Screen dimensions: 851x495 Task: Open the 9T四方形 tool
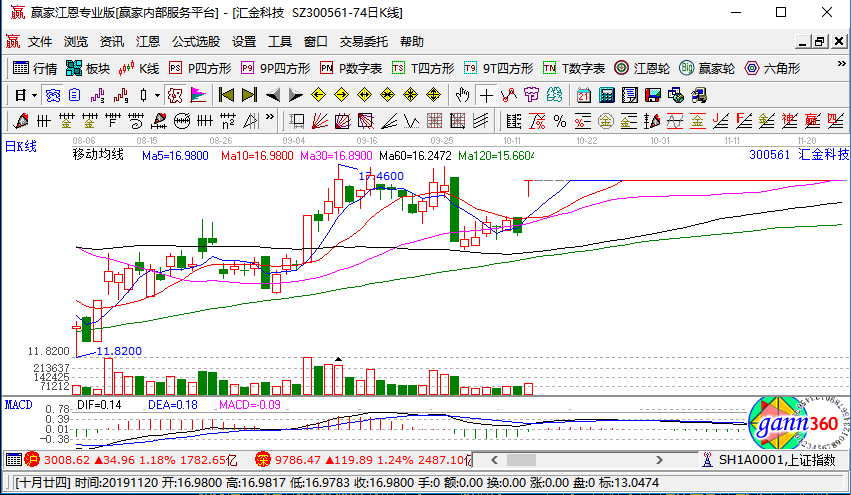(498, 68)
